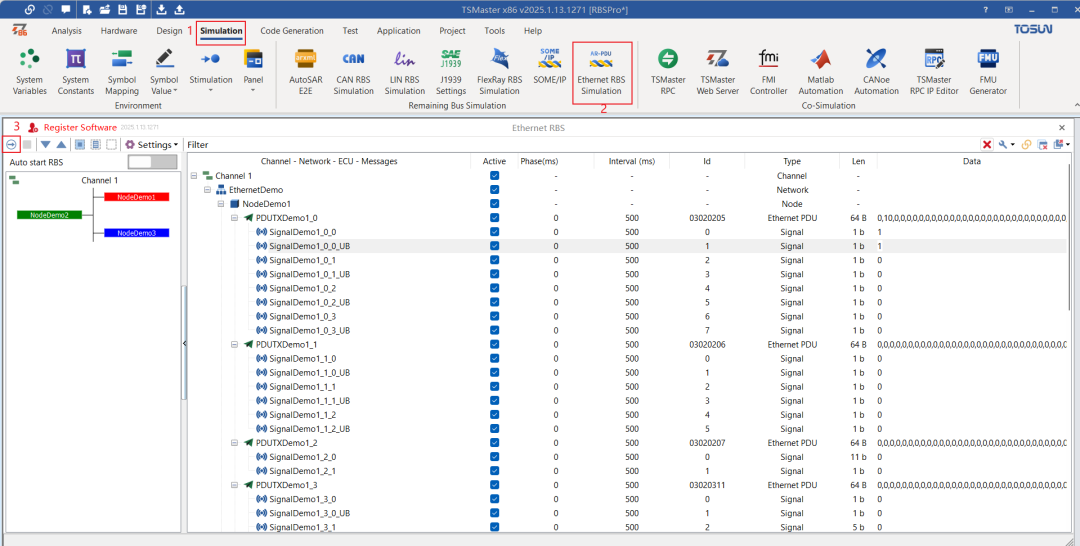The width and height of the screenshot is (1080, 546).
Task: Switch to the Design tab
Action: click(169, 31)
